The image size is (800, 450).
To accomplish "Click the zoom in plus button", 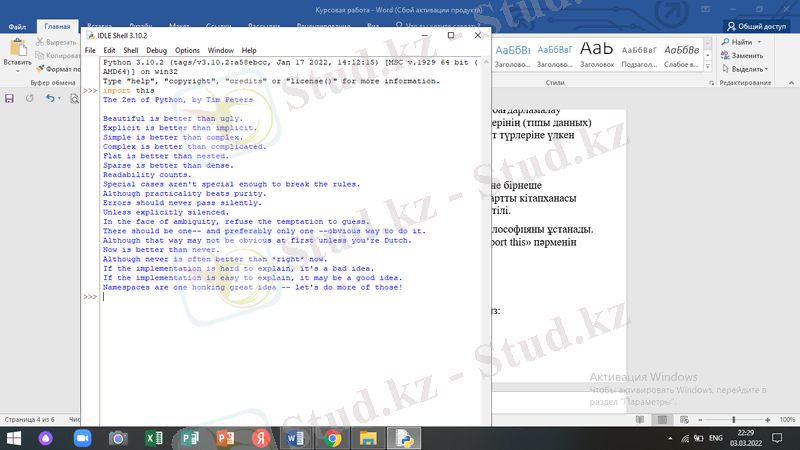I will (x=767, y=420).
